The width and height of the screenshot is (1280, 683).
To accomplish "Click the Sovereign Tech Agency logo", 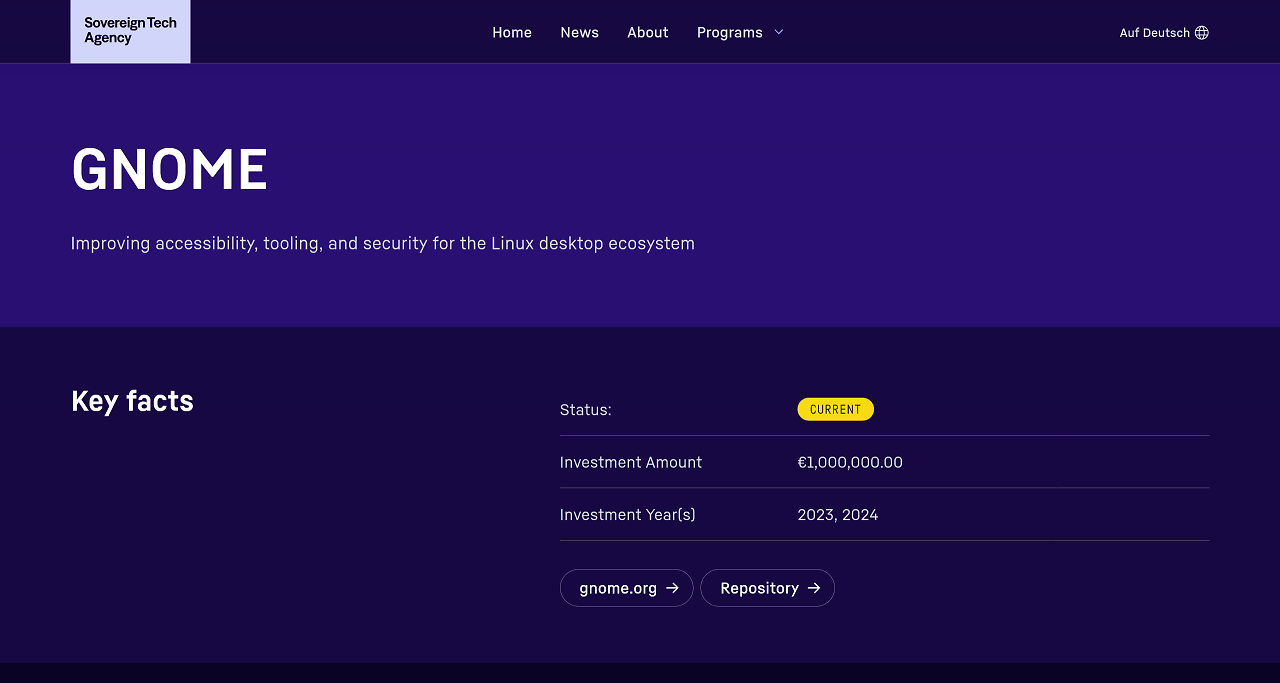I will 130,31.
